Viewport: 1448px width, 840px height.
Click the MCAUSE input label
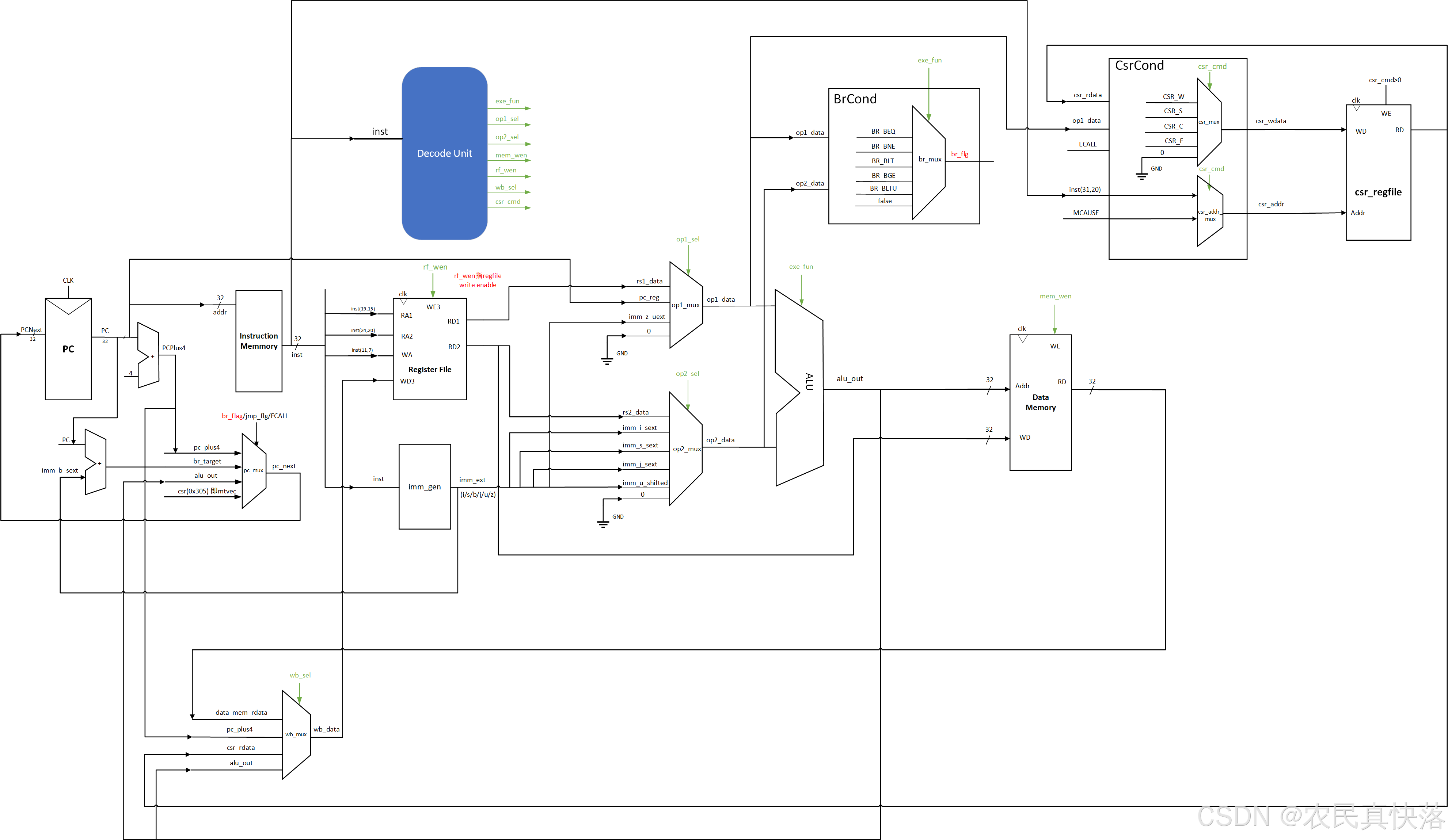click(1086, 213)
